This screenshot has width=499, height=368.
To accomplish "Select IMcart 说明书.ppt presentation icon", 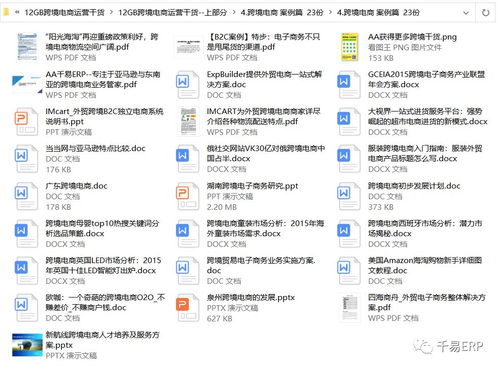I will [27, 121].
